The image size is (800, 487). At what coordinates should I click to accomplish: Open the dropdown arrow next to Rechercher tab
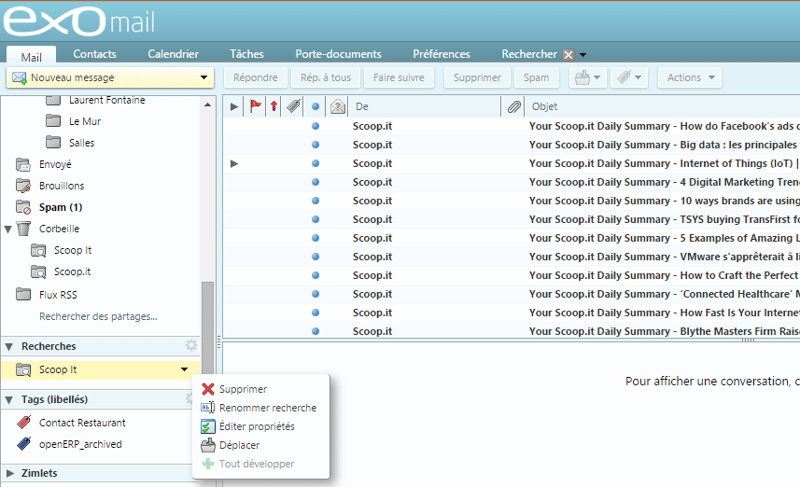[583, 55]
